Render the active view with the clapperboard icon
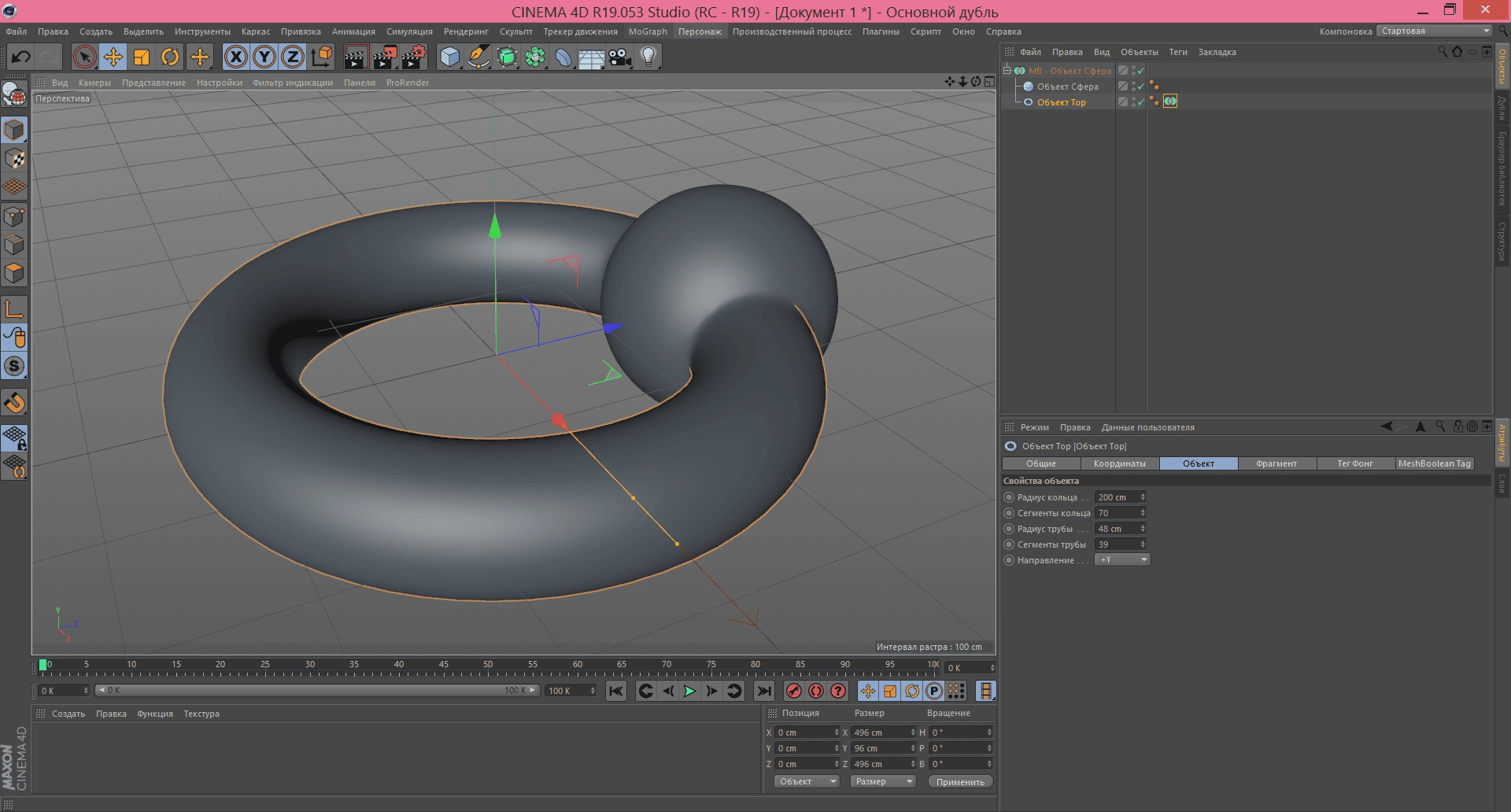This screenshot has height=812, width=1511. click(356, 57)
